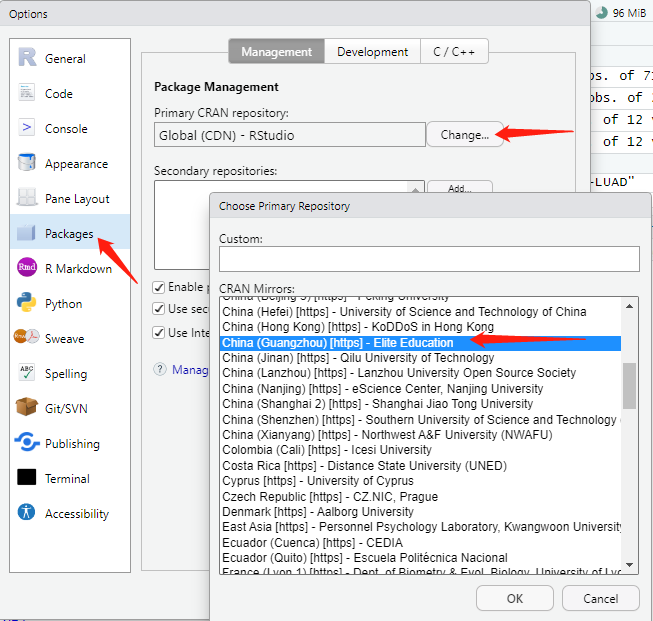The width and height of the screenshot is (653, 621).
Task: Select China (Guangzhou) Elite Education mirror
Action: 420,343
